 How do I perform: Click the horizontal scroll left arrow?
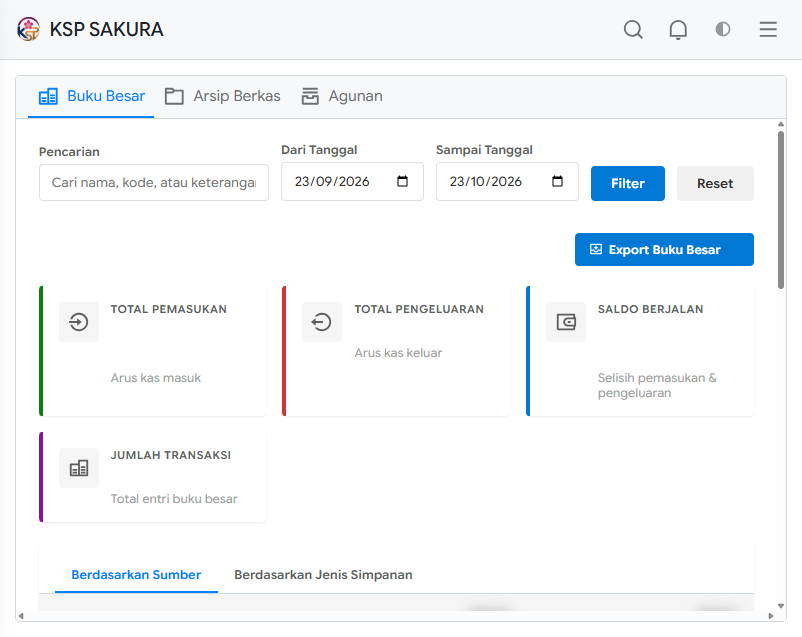[x=21, y=616]
